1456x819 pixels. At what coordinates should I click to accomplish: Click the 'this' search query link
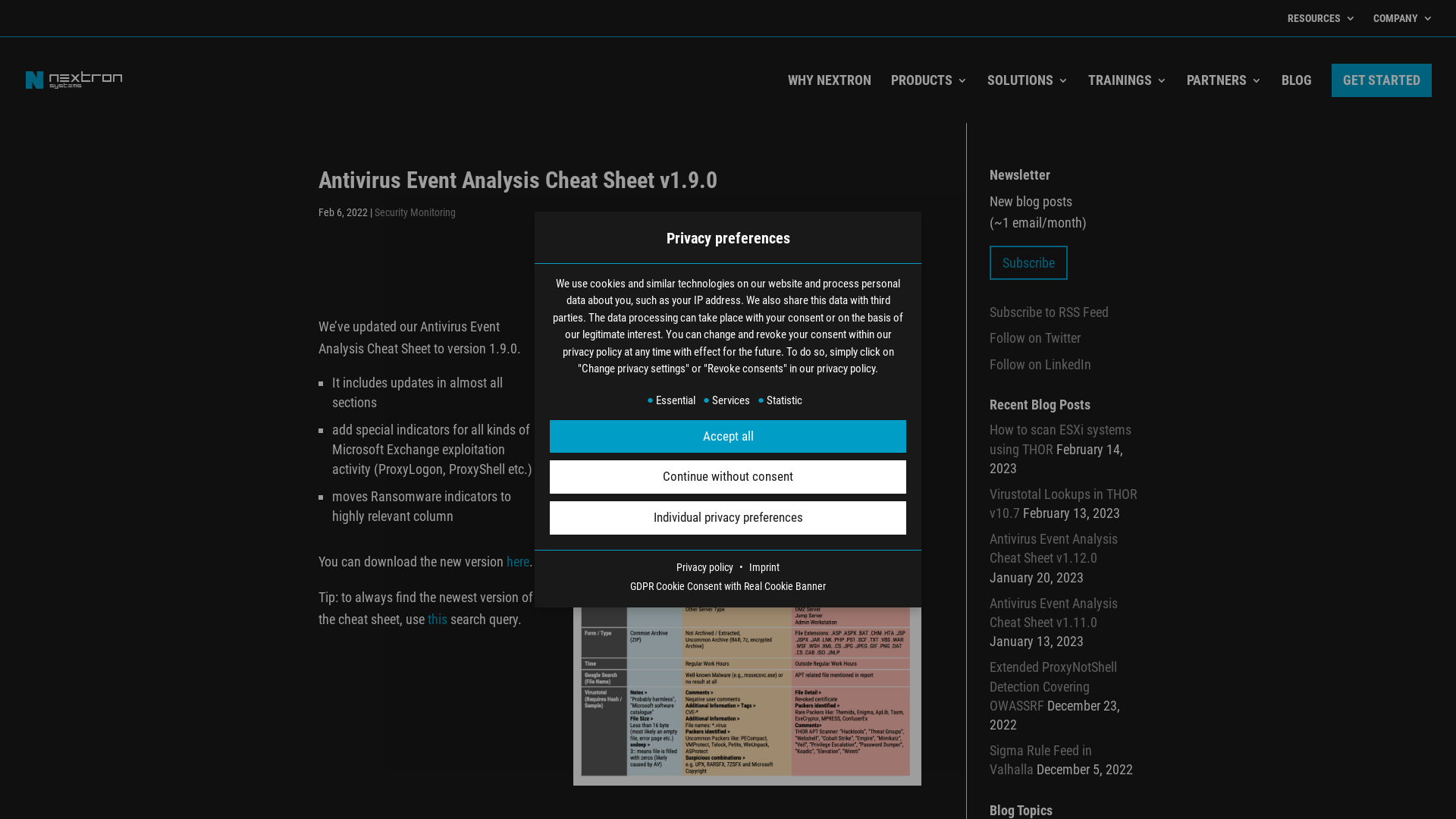point(437,620)
